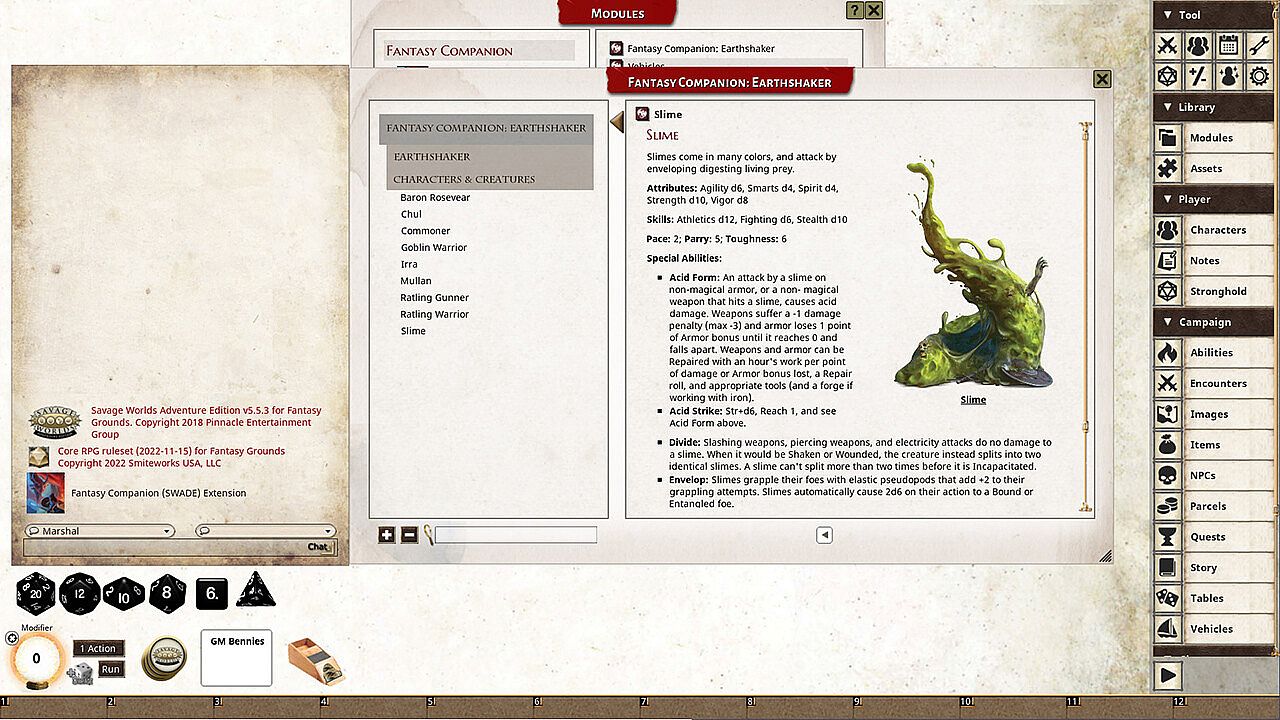Open Images in the sidebar

1216,414
